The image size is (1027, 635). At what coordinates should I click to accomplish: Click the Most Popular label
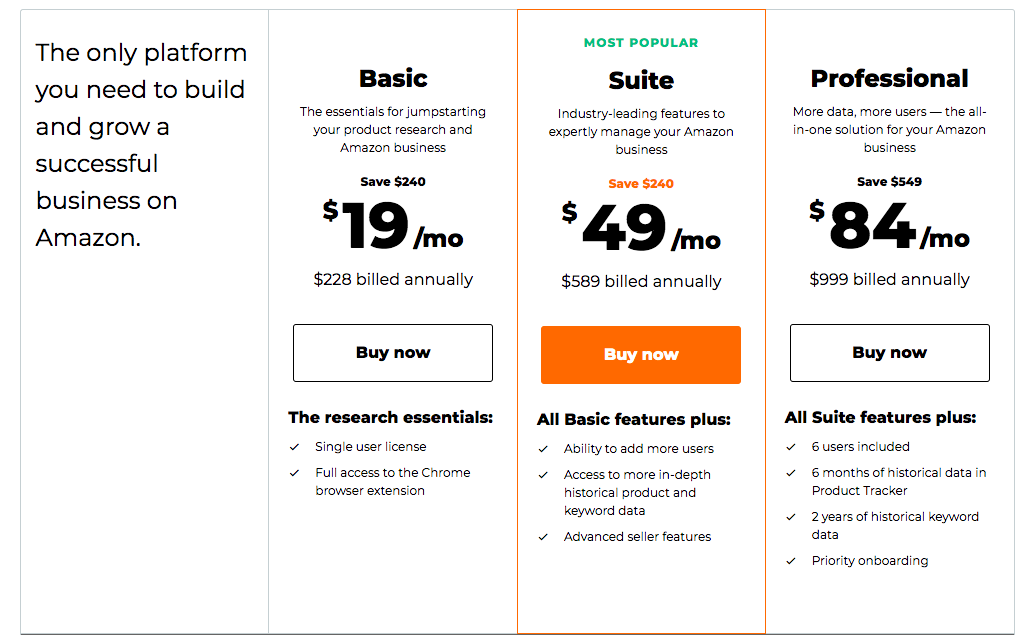point(641,43)
